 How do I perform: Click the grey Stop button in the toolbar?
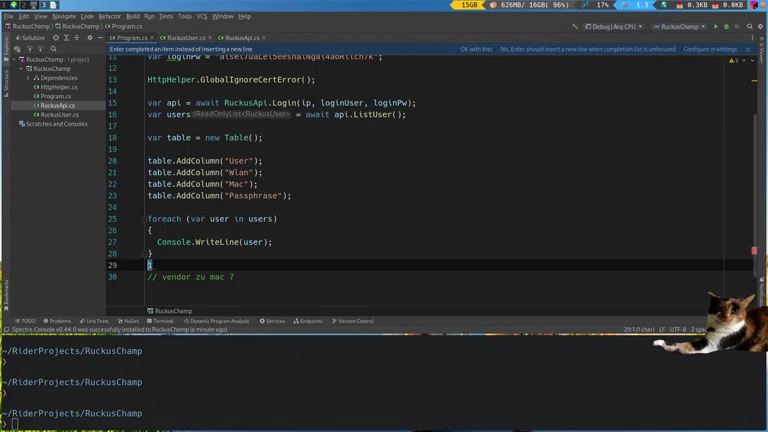[x=737, y=26]
